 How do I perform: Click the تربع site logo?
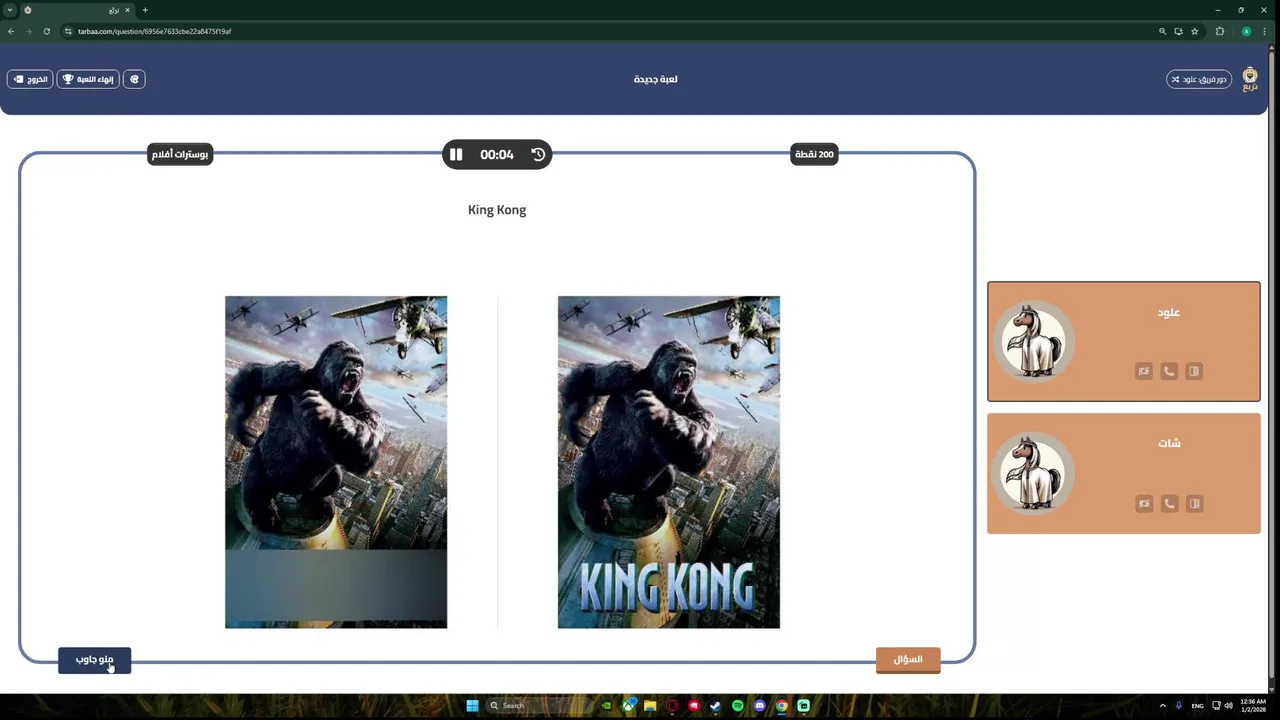pyautogui.click(x=1250, y=80)
